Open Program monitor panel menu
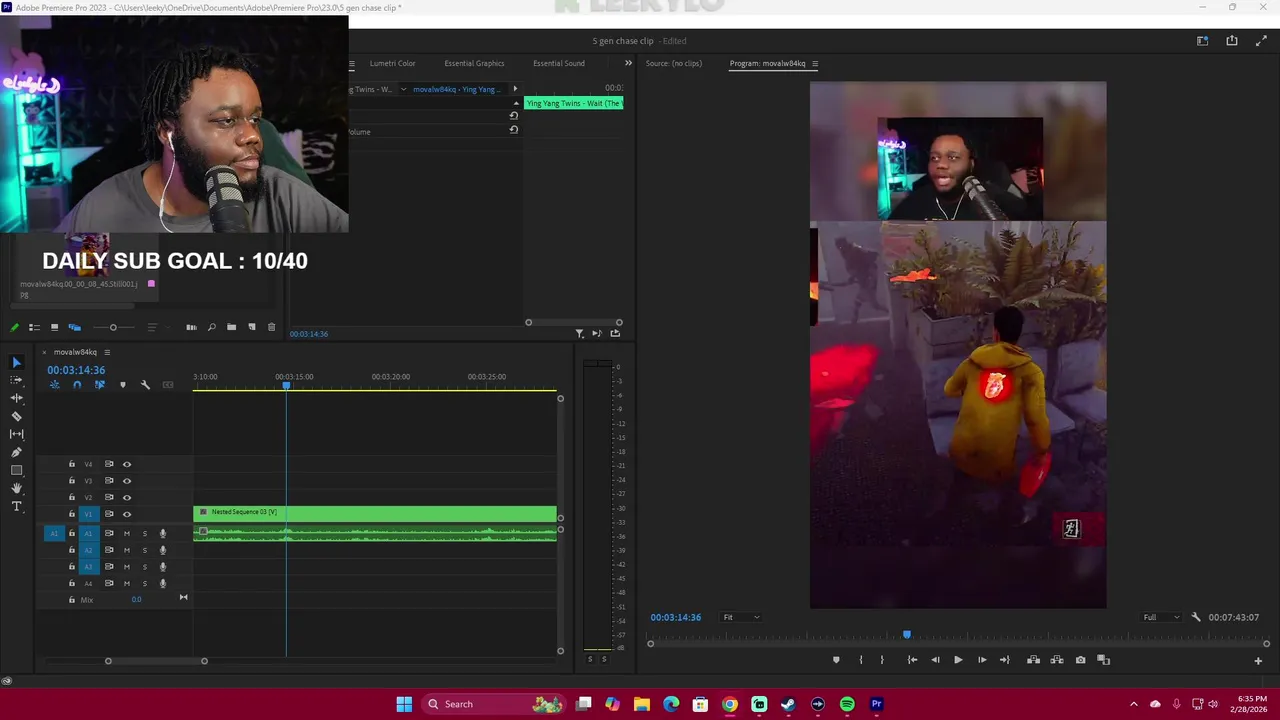This screenshot has height=720, width=1280. coord(815,63)
